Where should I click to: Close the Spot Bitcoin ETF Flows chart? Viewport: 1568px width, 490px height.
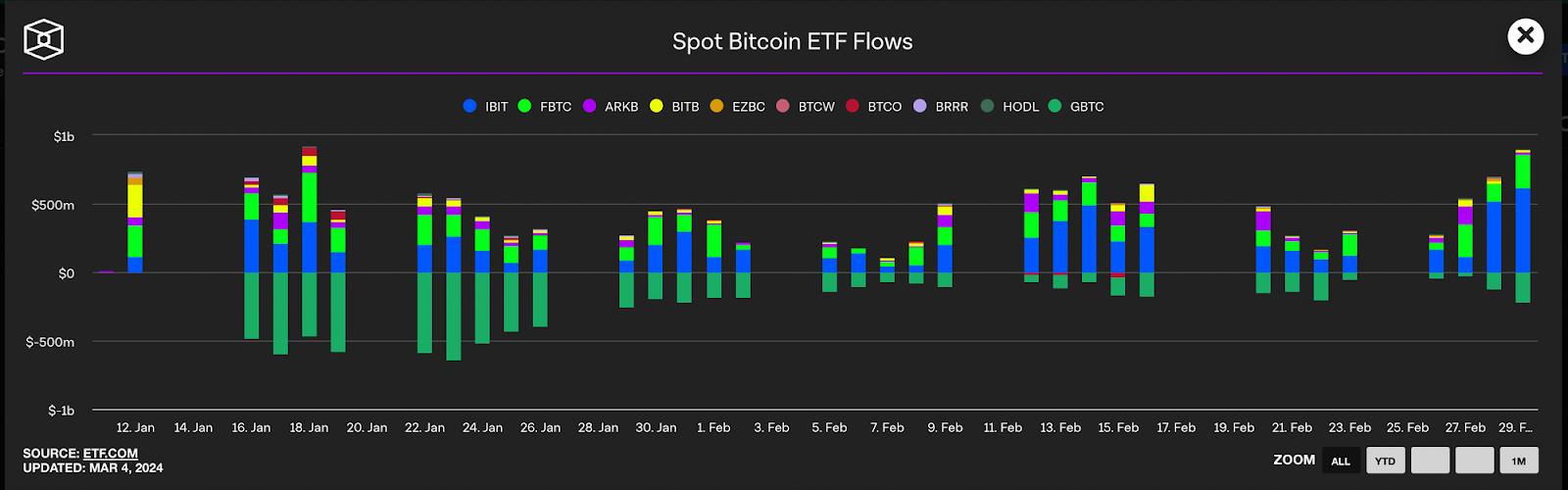tap(1525, 36)
